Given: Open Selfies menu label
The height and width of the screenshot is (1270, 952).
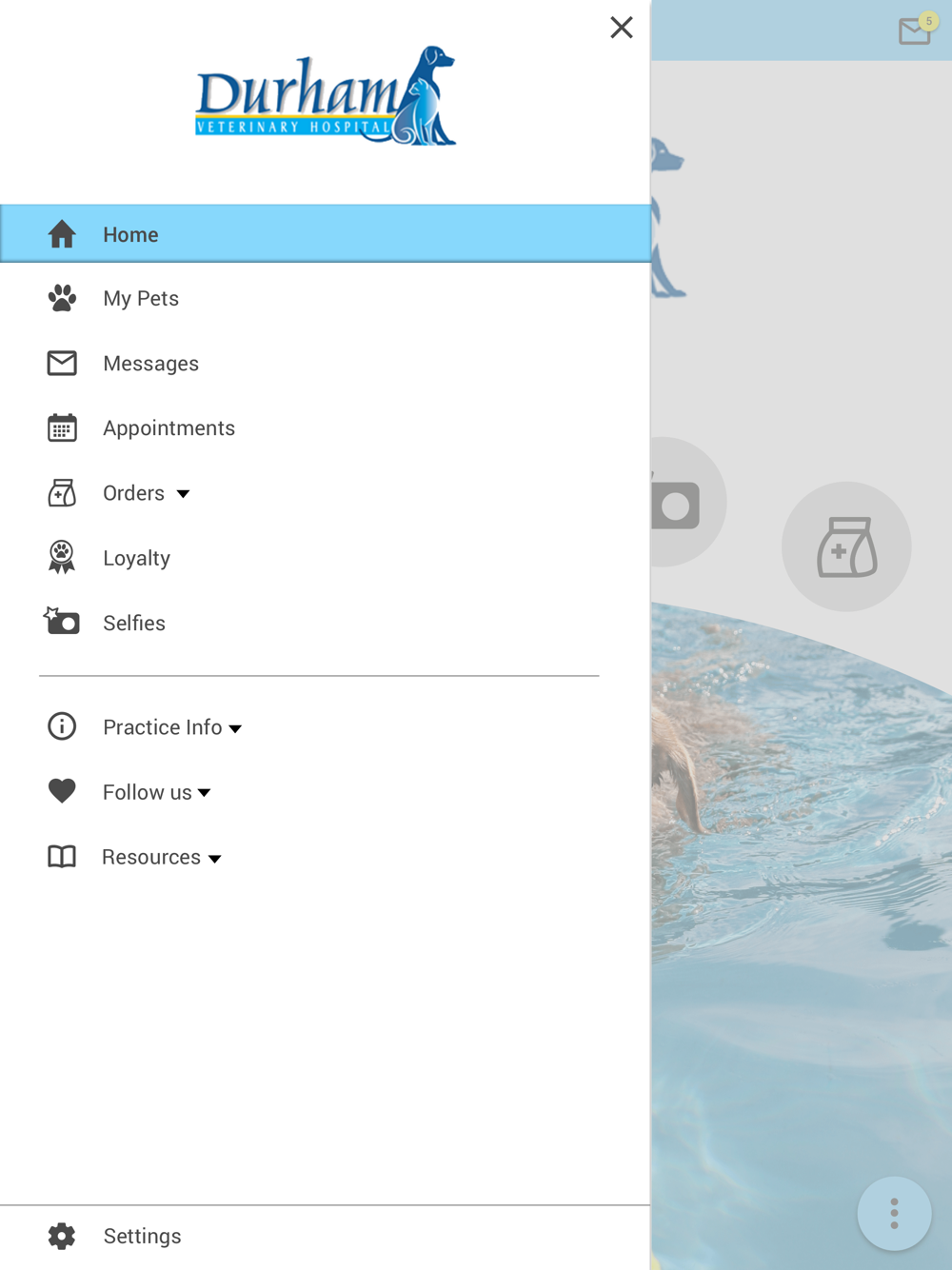Looking at the screenshot, I should 133,623.
